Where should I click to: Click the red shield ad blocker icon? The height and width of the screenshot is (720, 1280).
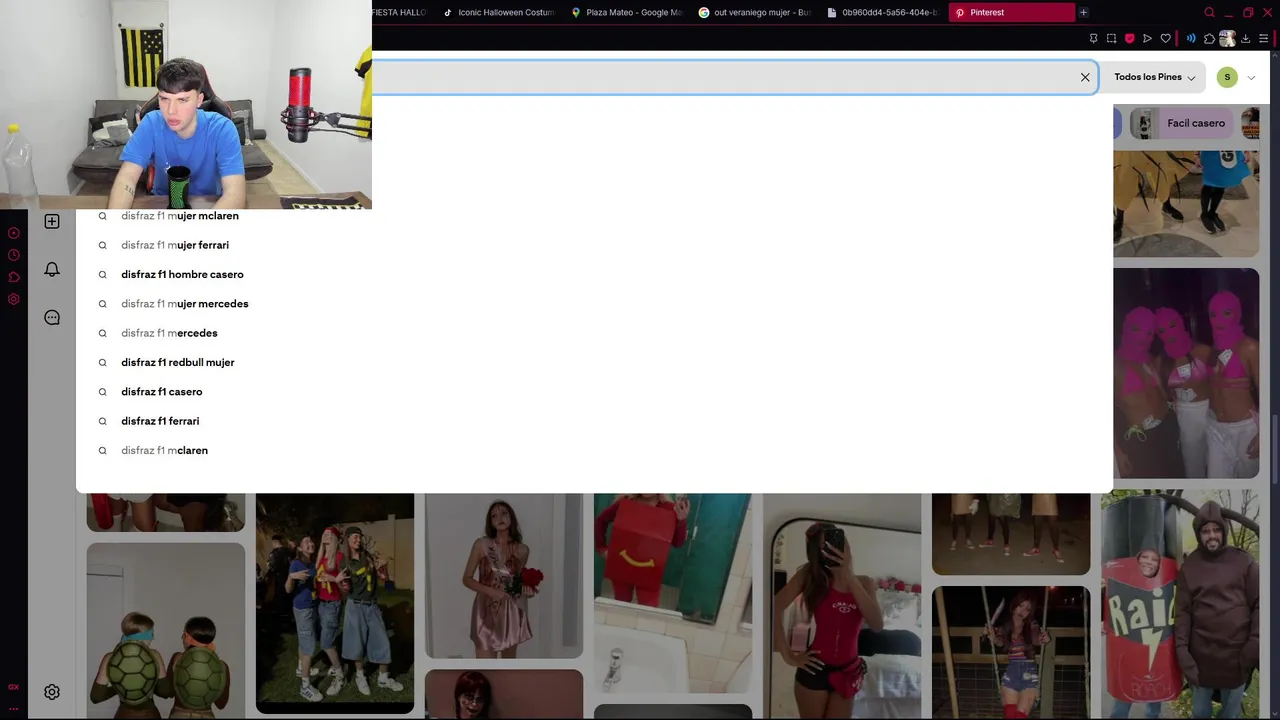(x=1129, y=39)
